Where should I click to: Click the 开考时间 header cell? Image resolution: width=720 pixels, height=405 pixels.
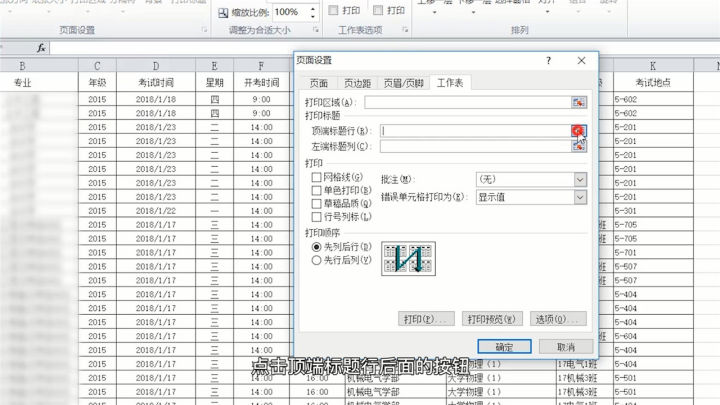point(261,83)
